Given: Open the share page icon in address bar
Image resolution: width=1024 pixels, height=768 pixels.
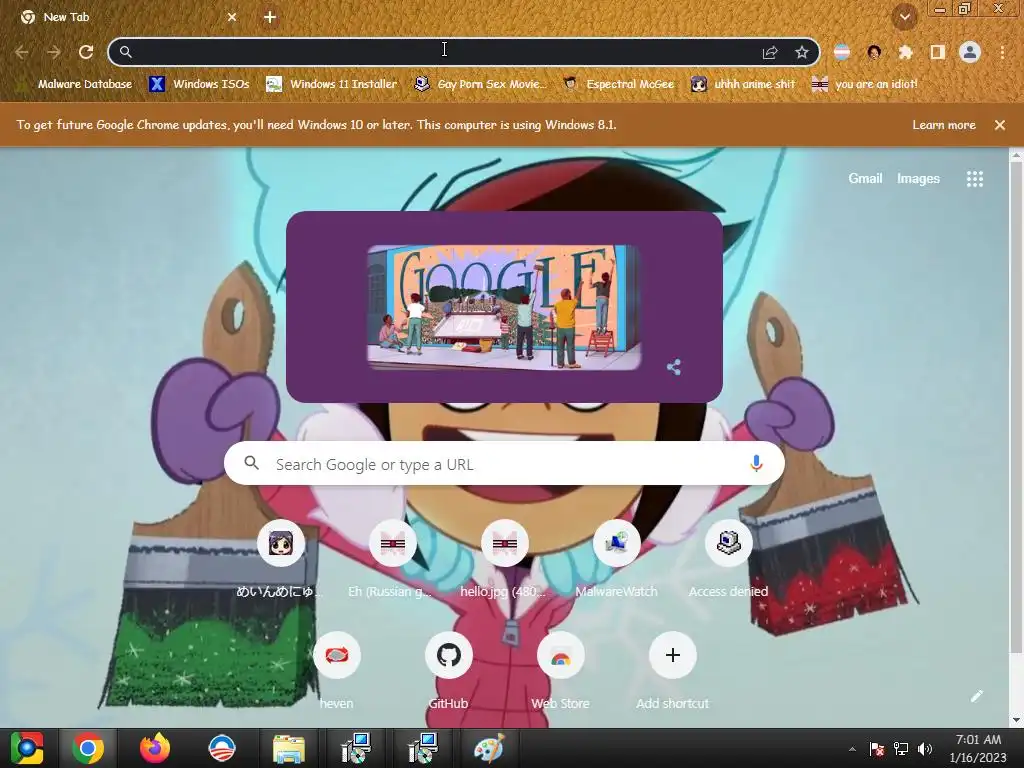Looking at the screenshot, I should pos(770,52).
